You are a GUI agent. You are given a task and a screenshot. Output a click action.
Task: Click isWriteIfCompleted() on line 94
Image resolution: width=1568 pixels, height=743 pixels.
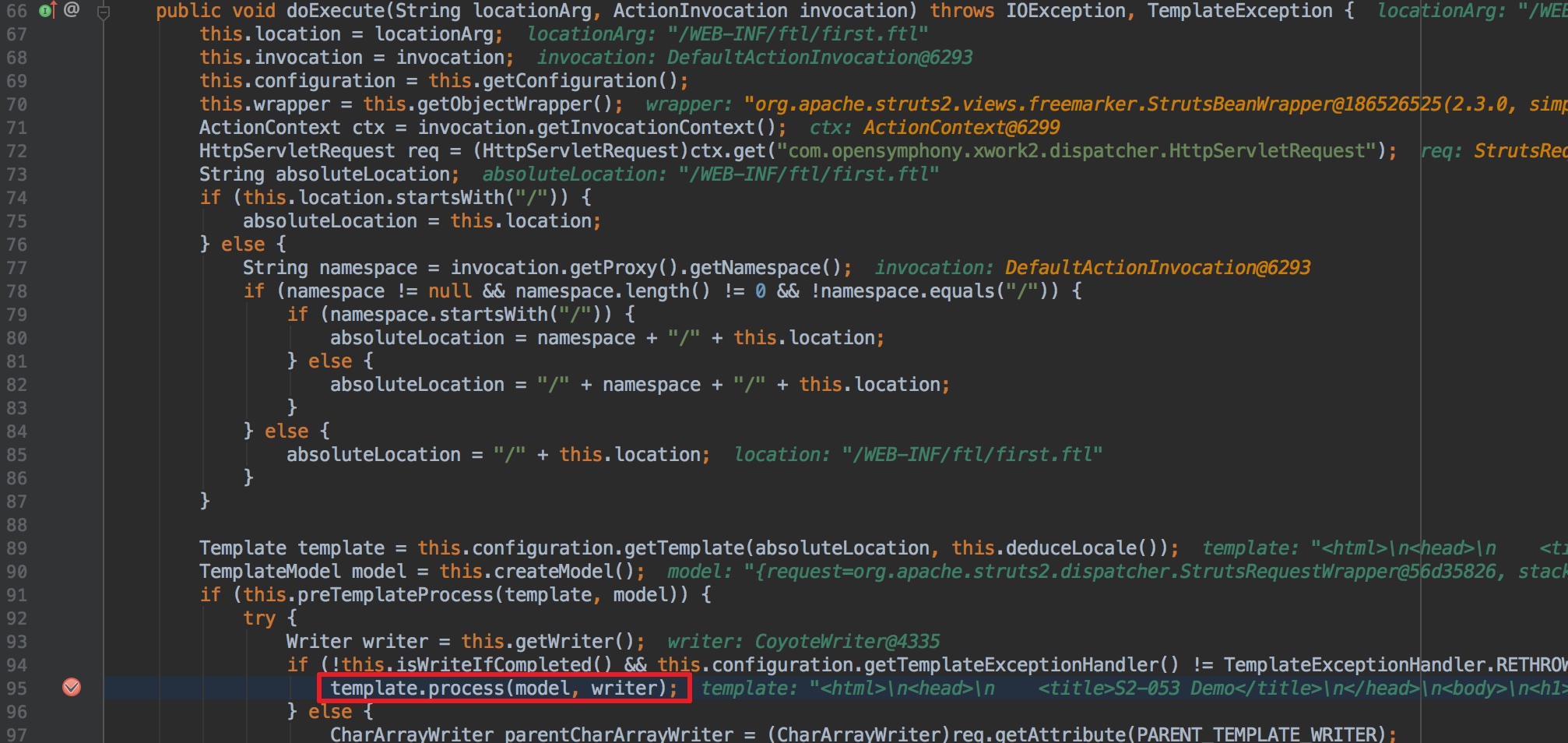[x=505, y=665]
